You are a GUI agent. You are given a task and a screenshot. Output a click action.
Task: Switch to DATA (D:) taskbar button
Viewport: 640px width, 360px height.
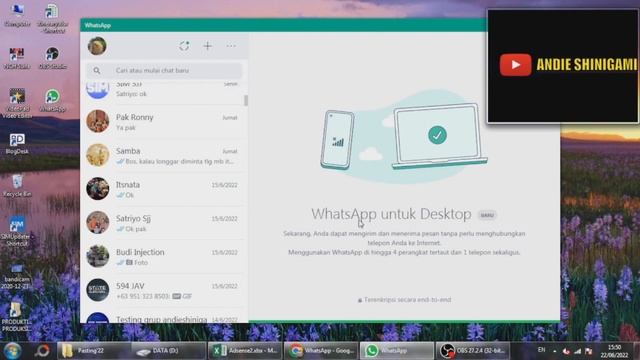click(169, 351)
